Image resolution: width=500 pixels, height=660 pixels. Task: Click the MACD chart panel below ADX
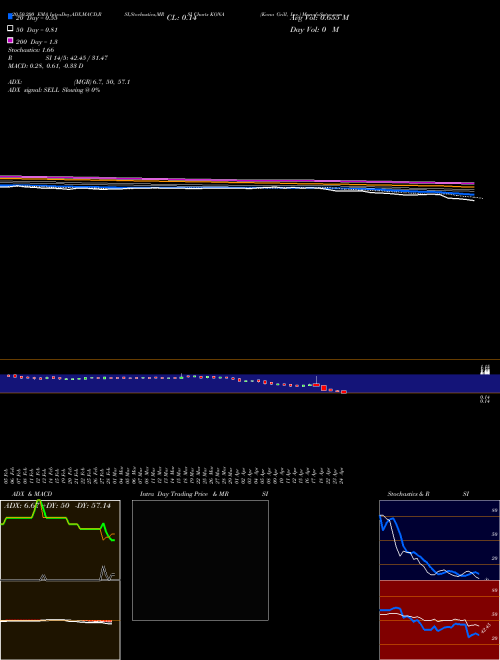click(x=60, y=620)
